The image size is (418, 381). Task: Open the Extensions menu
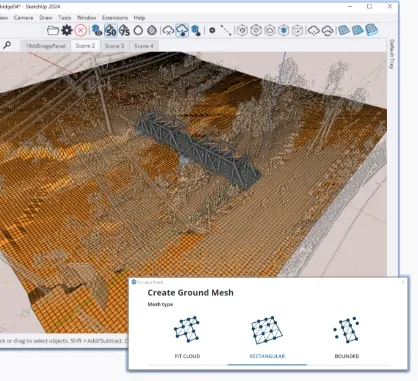tap(115, 18)
